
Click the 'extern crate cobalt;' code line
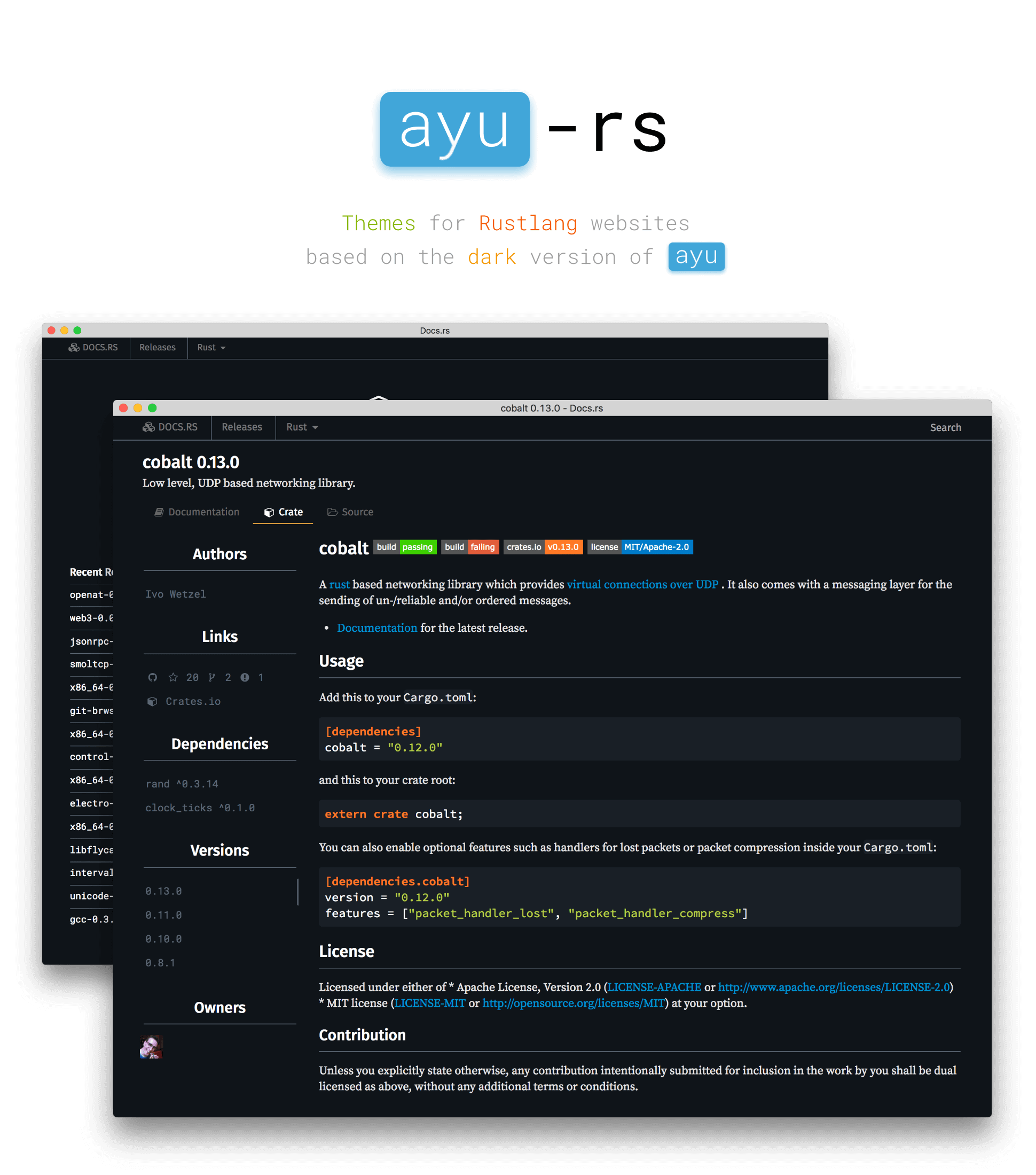pyautogui.click(x=394, y=814)
